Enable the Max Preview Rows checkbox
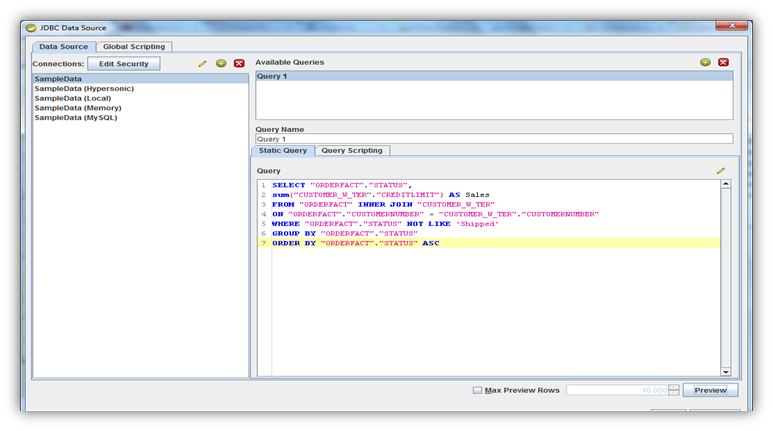 click(x=478, y=390)
